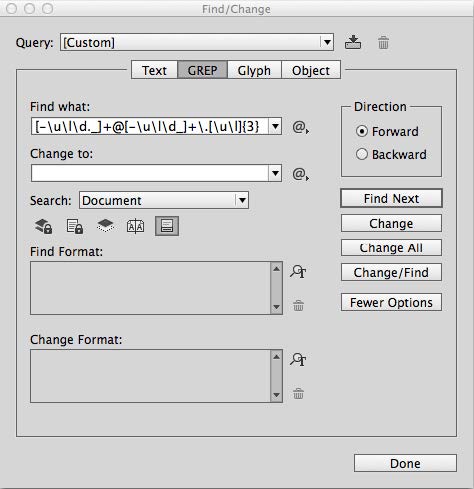Click the Save Query disk icon

(x=353, y=42)
